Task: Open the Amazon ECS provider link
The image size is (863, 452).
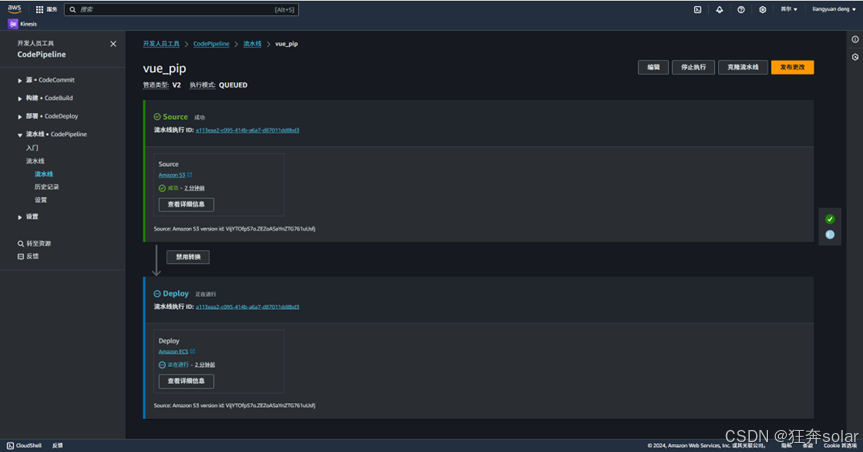Action: pyautogui.click(x=173, y=352)
